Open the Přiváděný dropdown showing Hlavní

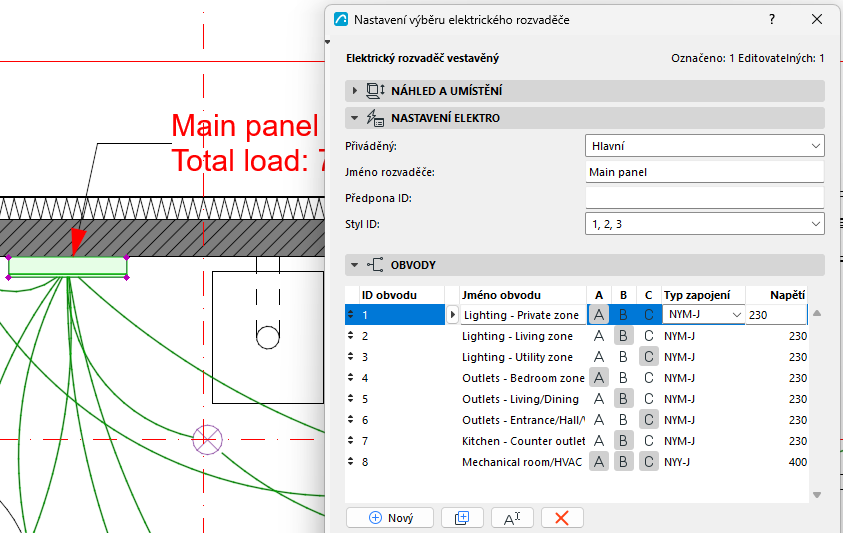[x=704, y=146]
